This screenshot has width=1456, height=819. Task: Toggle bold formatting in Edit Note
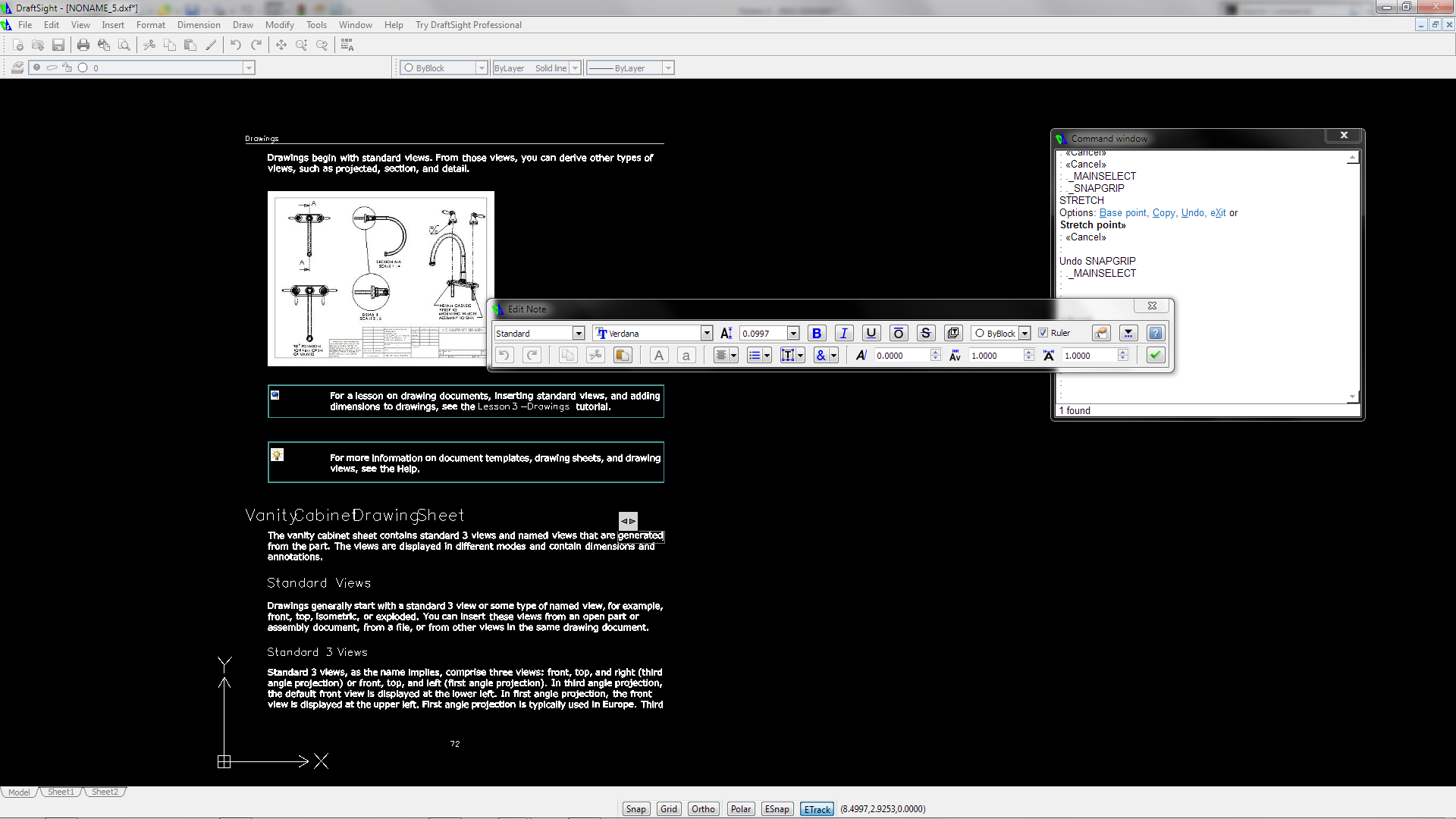pos(817,333)
